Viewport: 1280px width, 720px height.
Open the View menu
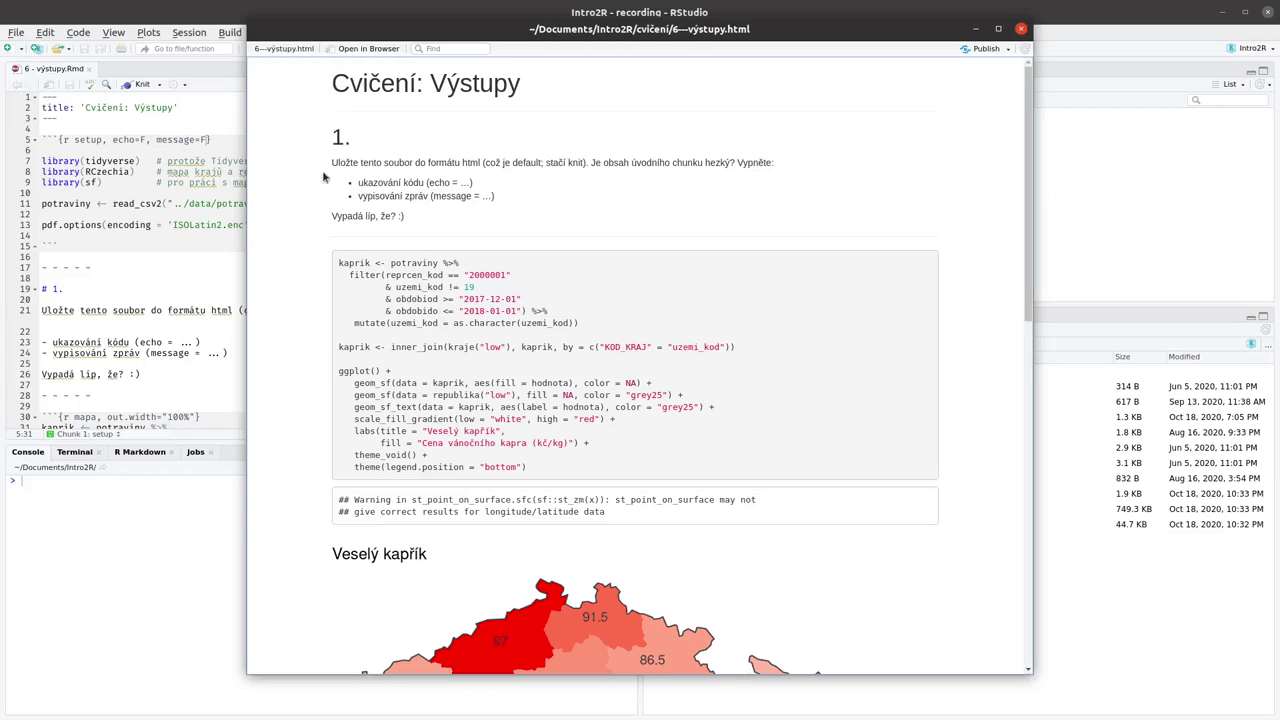pos(113,32)
